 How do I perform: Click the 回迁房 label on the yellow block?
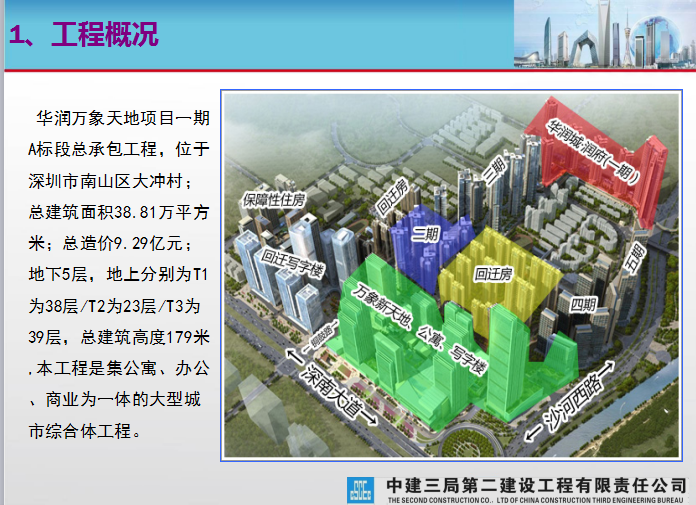point(494,269)
